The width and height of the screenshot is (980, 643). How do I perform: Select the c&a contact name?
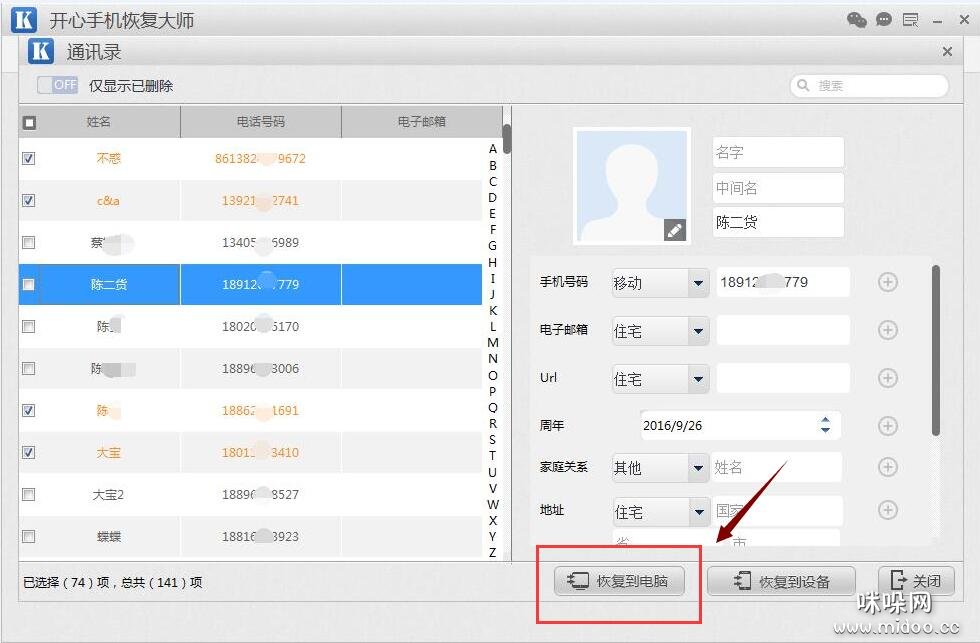click(108, 201)
